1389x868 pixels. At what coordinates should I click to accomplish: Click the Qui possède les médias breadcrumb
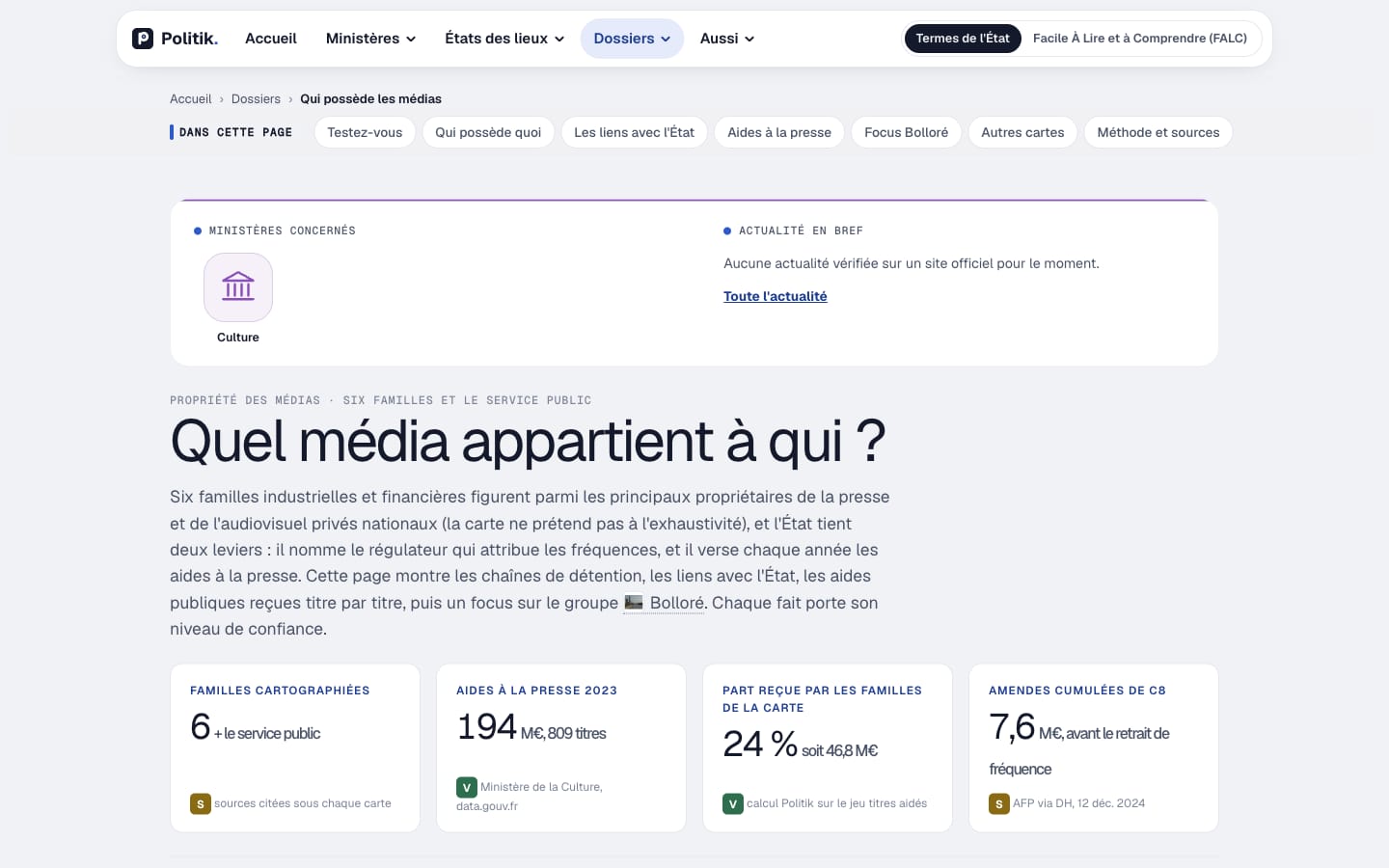pyautogui.click(x=370, y=99)
